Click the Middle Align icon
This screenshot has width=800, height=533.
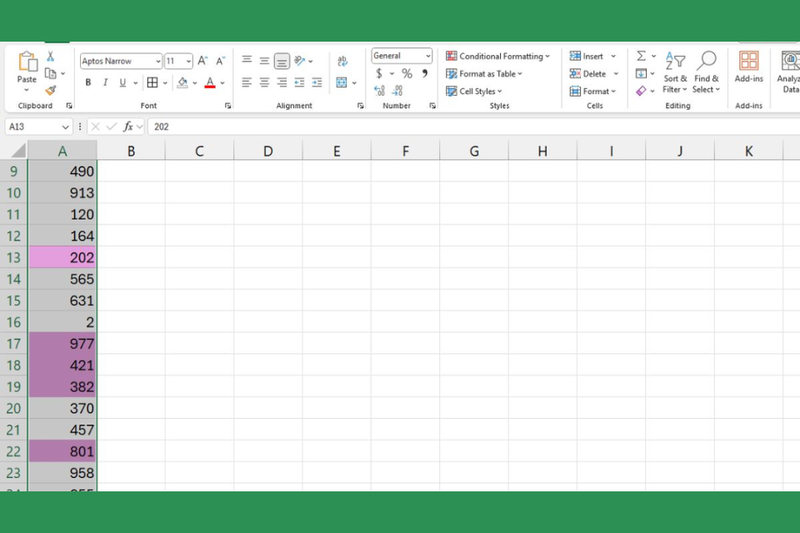pyautogui.click(x=264, y=61)
